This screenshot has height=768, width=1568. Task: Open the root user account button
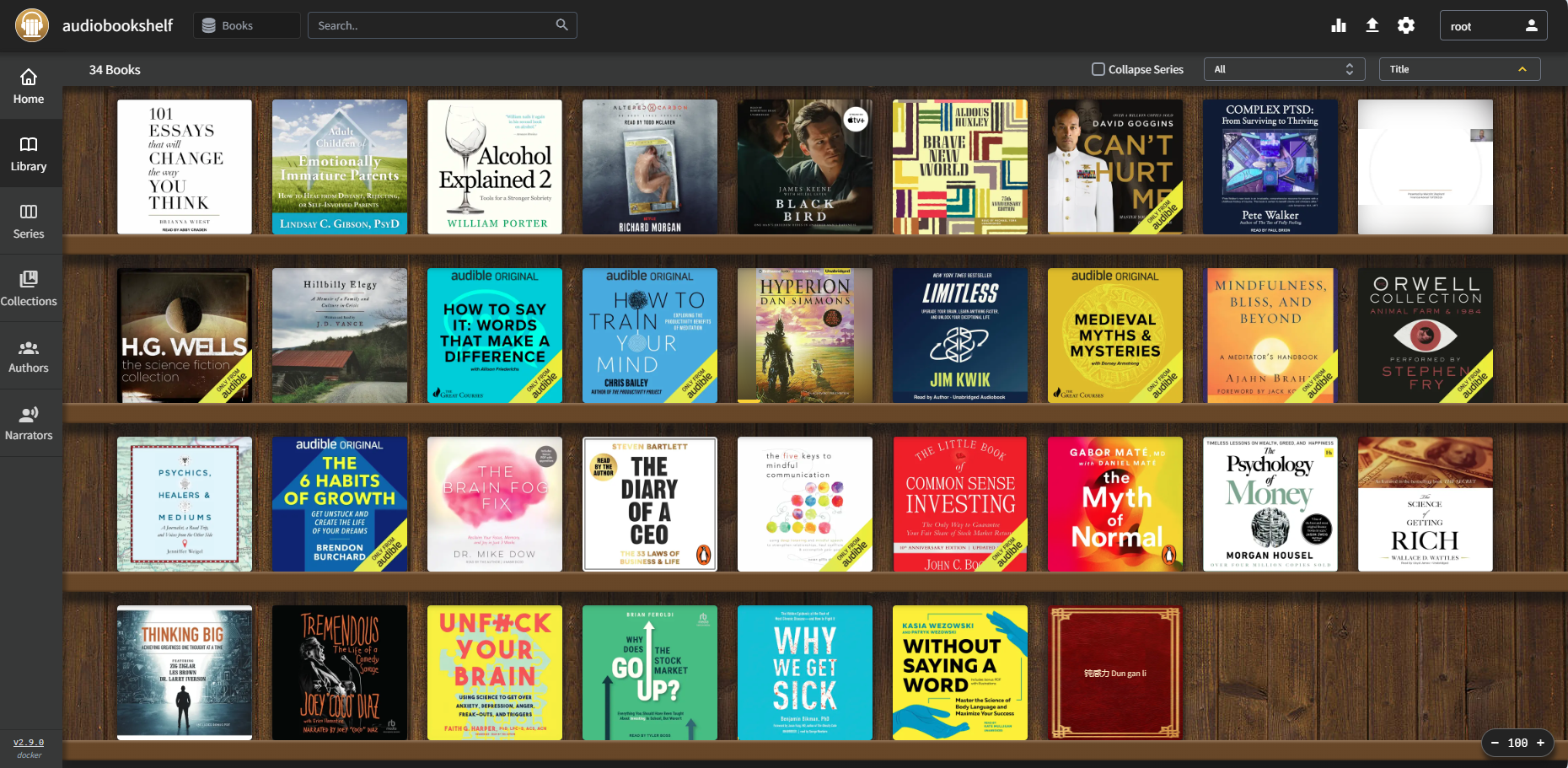pos(1494,25)
